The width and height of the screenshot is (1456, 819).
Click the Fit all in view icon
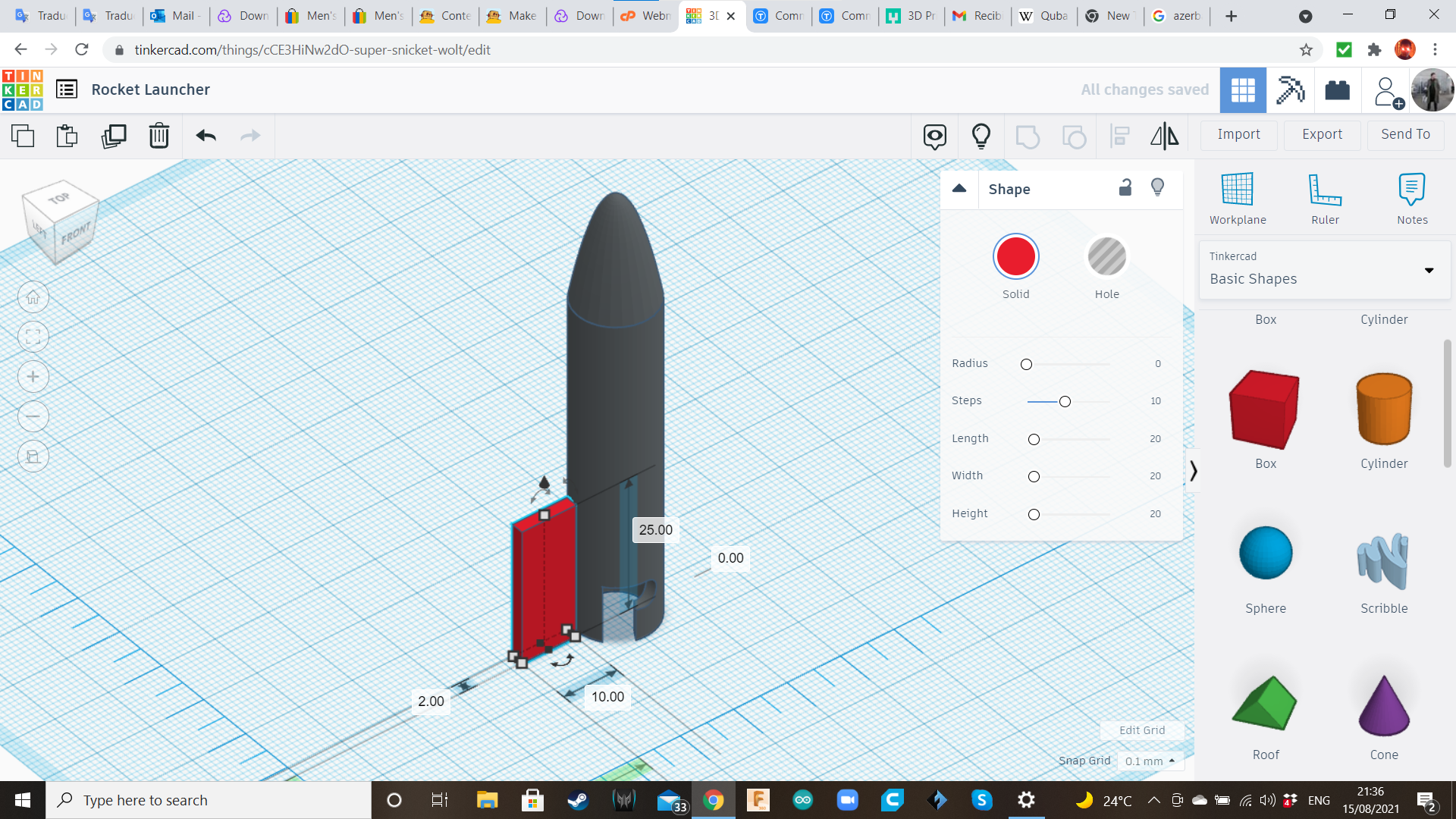coord(33,337)
